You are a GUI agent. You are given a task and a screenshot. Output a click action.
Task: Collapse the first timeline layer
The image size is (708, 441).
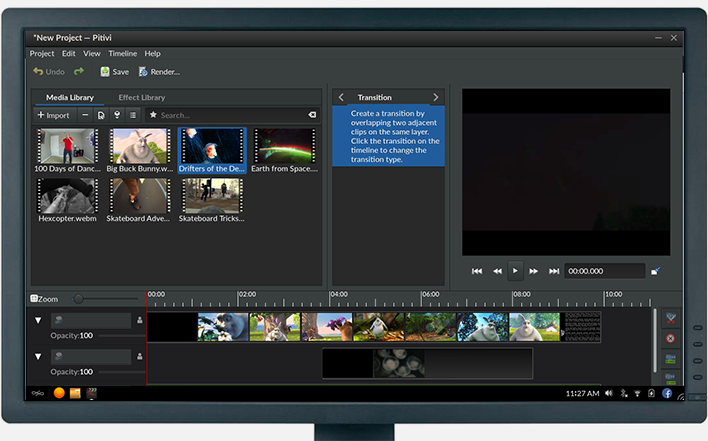38,321
